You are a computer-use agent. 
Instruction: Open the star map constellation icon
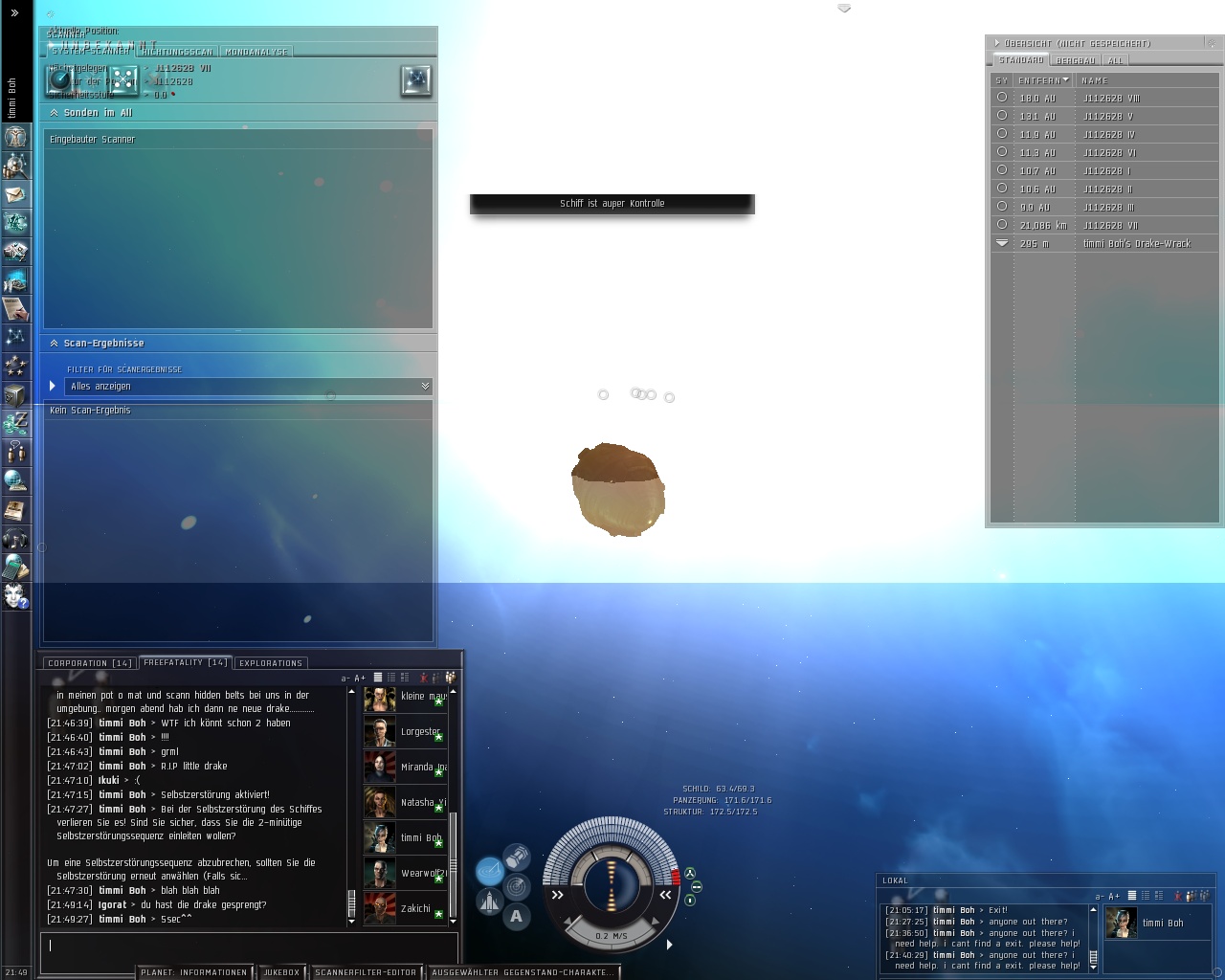click(15, 337)
